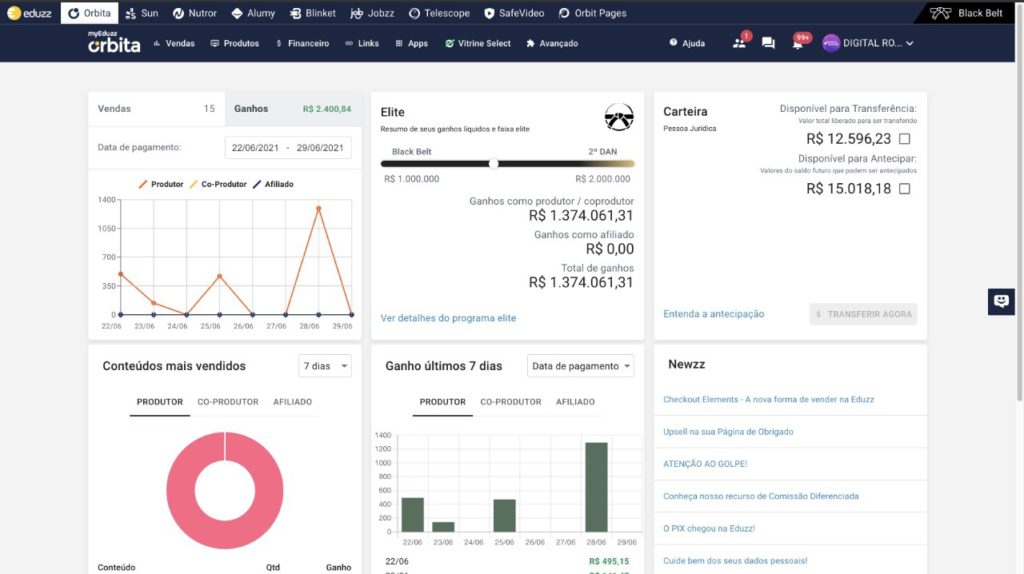
Task: Click the Elite progress slider handle
Action: [494, 164]
